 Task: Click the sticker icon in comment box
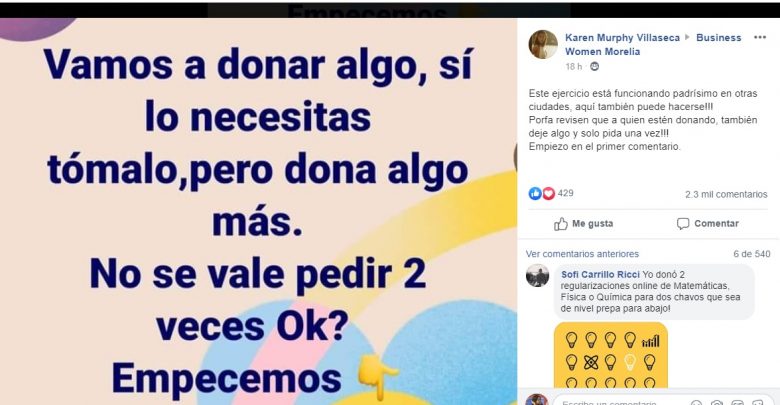pos(757,403)
